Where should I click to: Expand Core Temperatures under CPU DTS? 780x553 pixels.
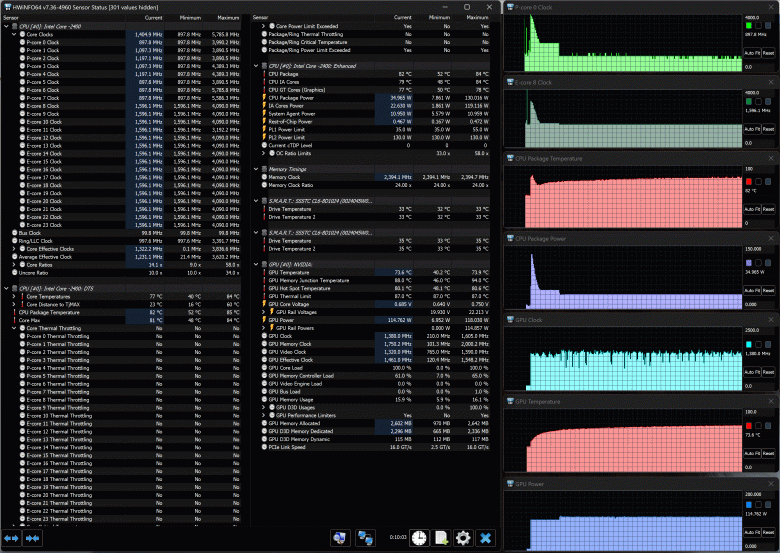pos(14,296)
